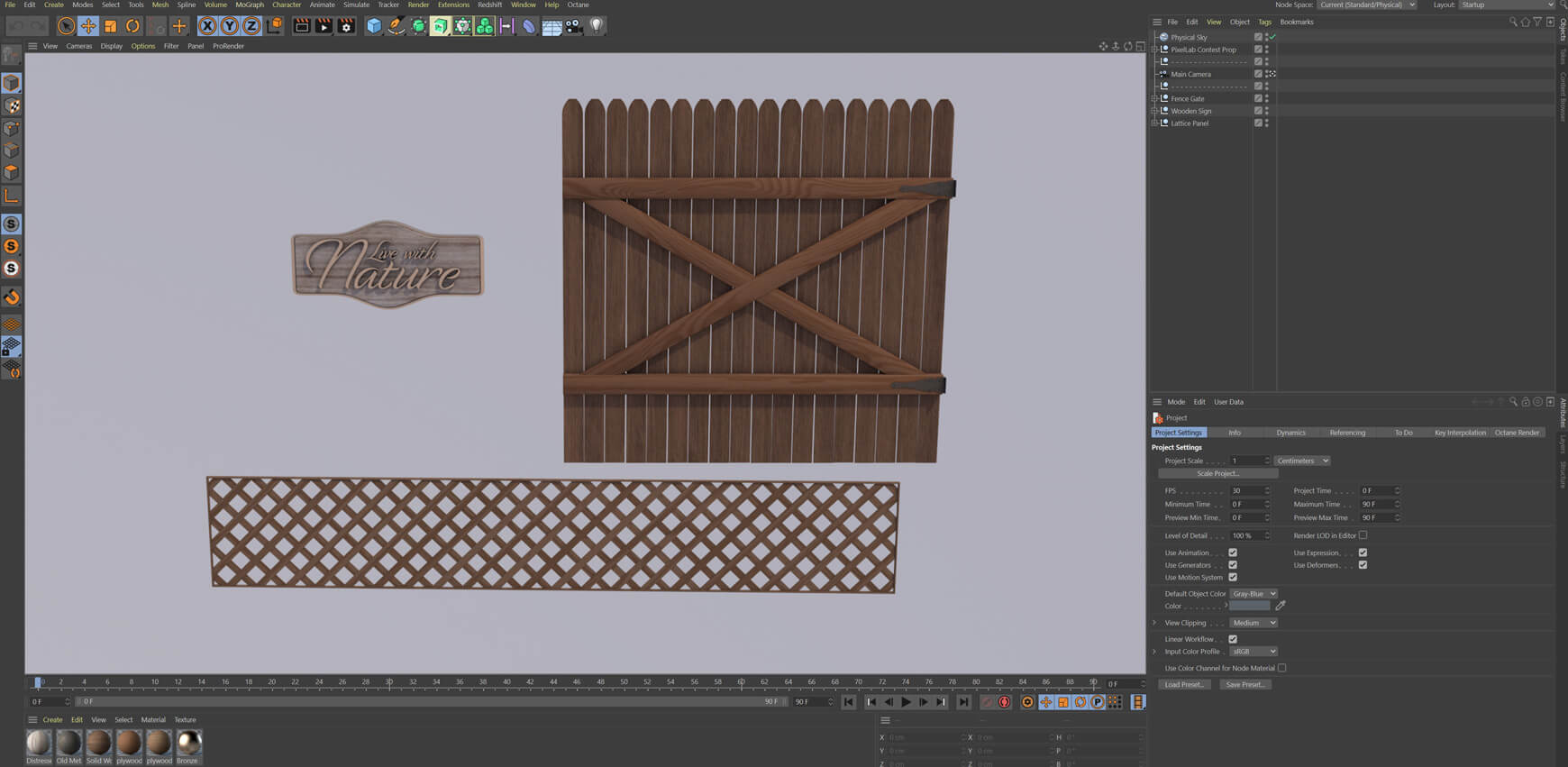This screenshot has width=1568, height=767.
Task: Switch to the Octane Render tab
Action: click(x=1517, y=433)
